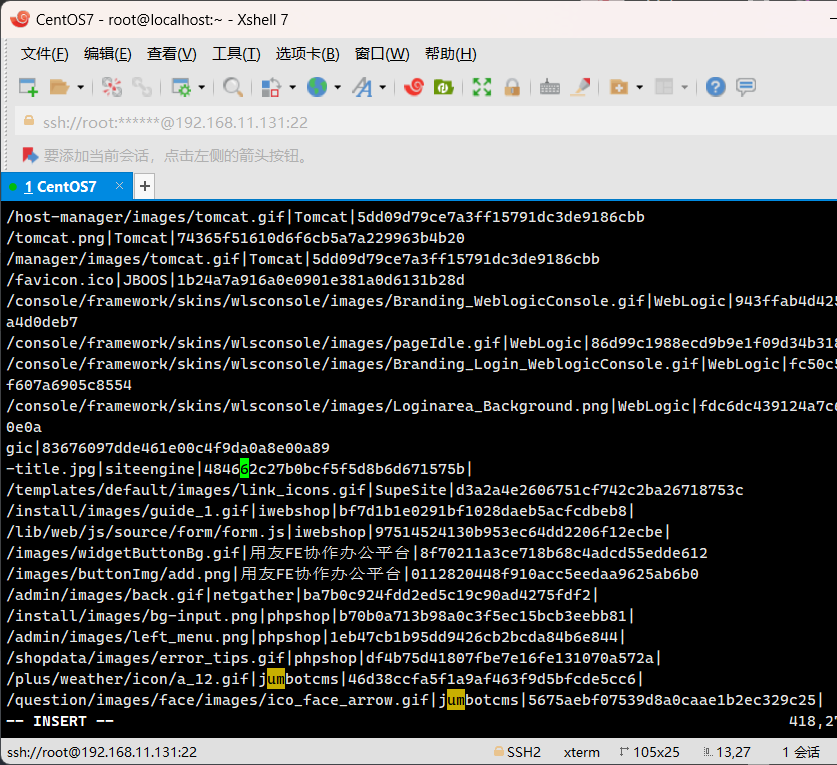
Task: Click the padlock lock-screen icon
Action: coord(512,87)
